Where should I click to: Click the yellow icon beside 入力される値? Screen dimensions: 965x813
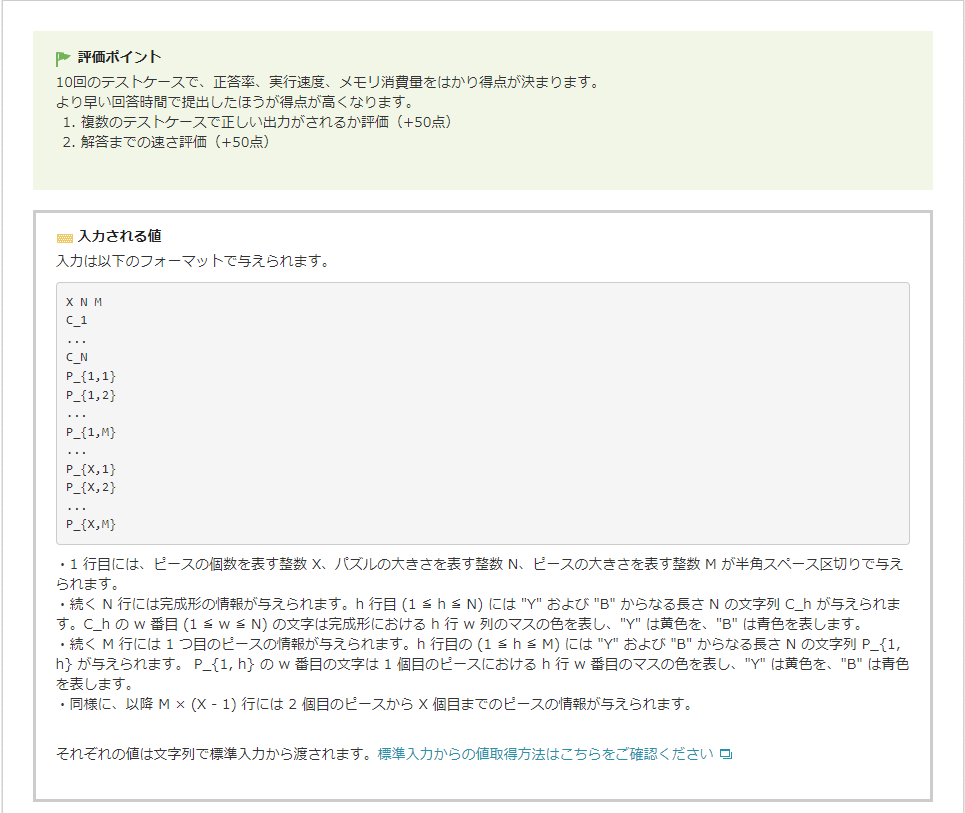click(x=65, y=238)
